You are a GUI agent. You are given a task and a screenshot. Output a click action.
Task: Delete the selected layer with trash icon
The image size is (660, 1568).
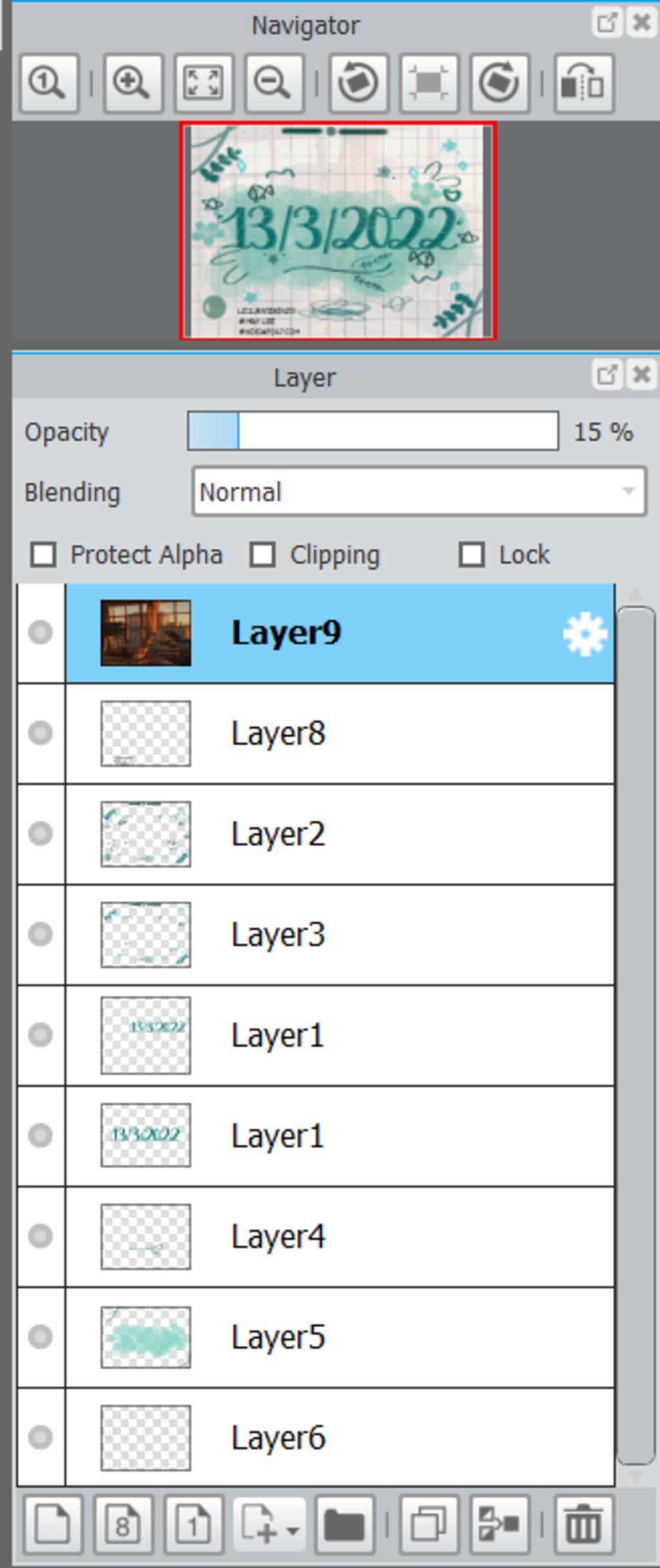583,1525
